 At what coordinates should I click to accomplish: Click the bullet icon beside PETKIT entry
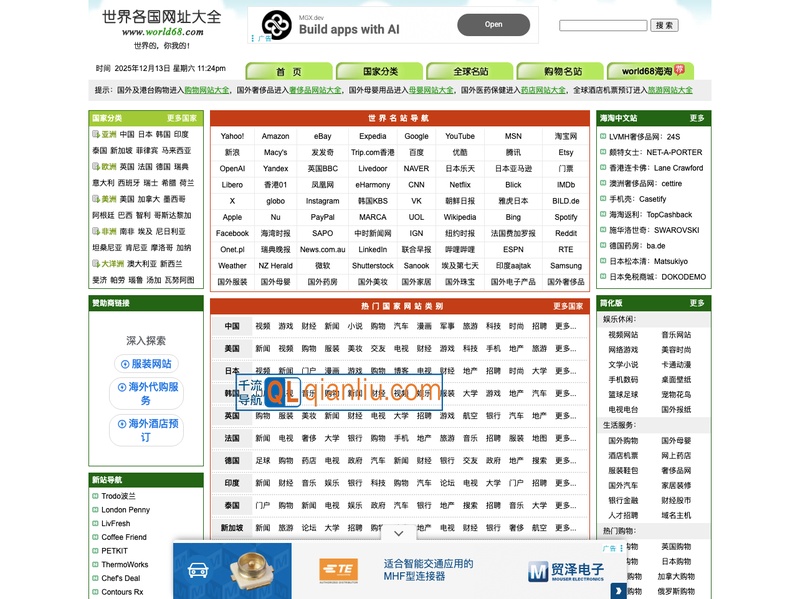click(x=95, y=551)
